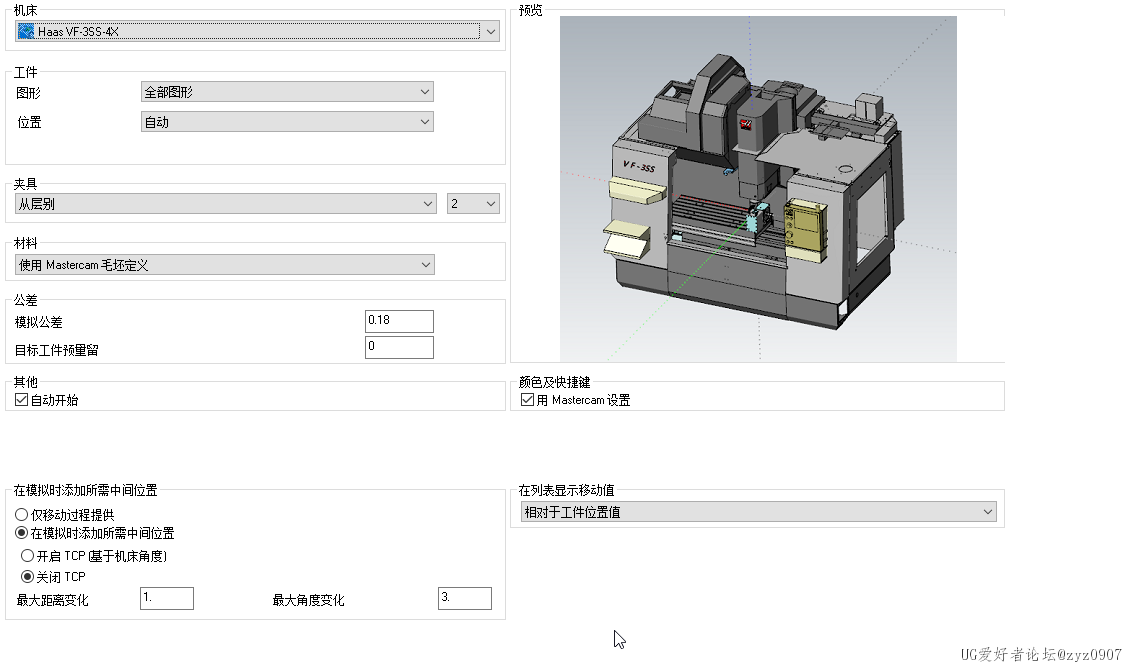The width and height of the screenshot is (1125, 666).
Task: Click the 最大角度变化 label
Action: click(309, 600)
